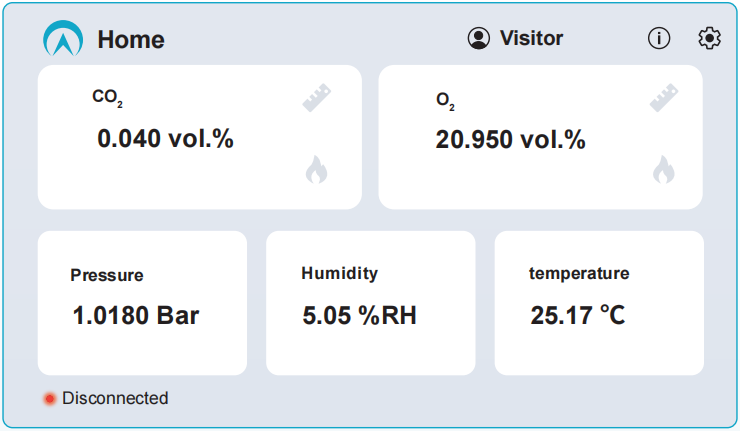
Task: Click the ruler calibration icon in CO2 card
Action: click(x=317, y=98)
